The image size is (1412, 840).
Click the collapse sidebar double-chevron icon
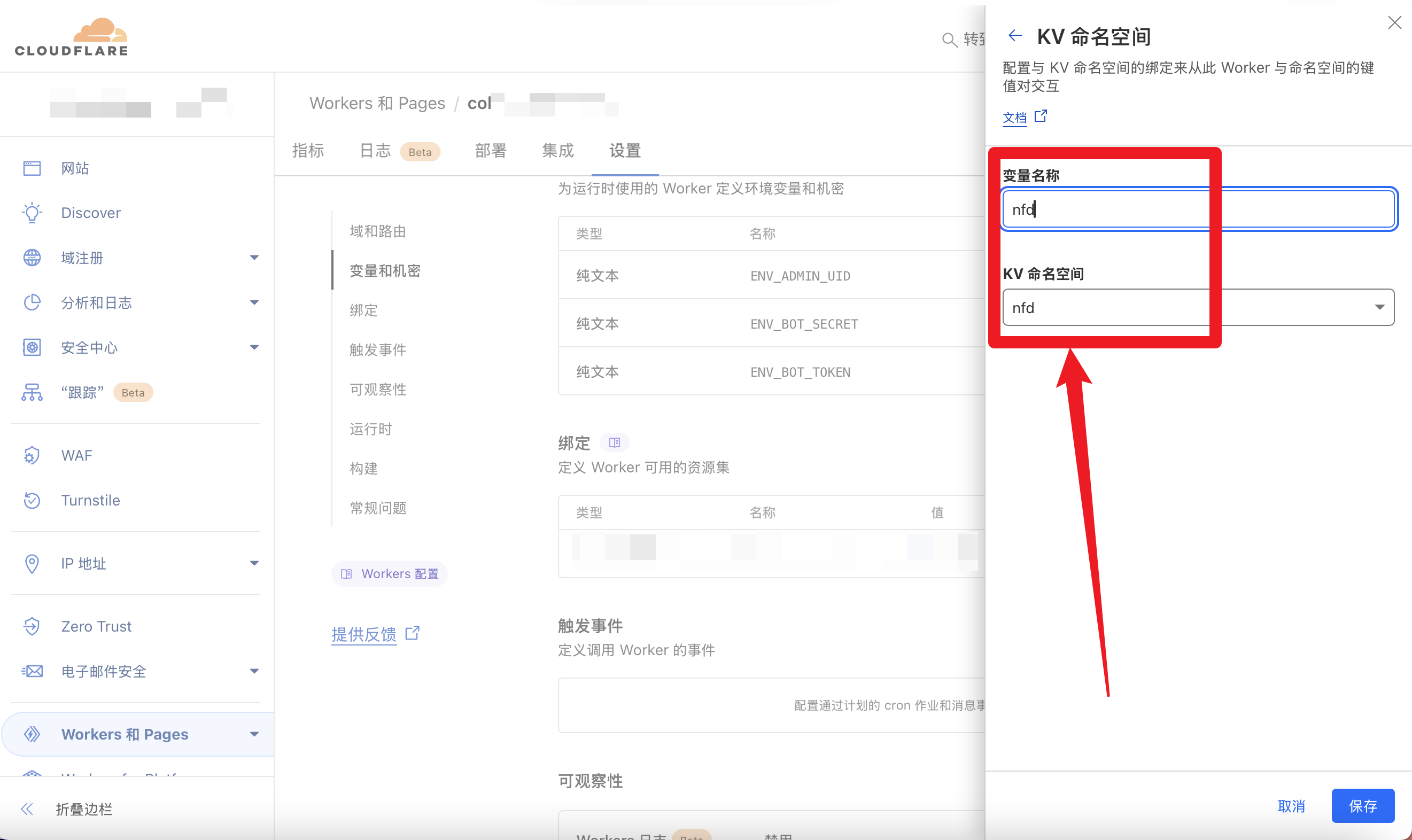pyautogui.click(x=27, y=809)
